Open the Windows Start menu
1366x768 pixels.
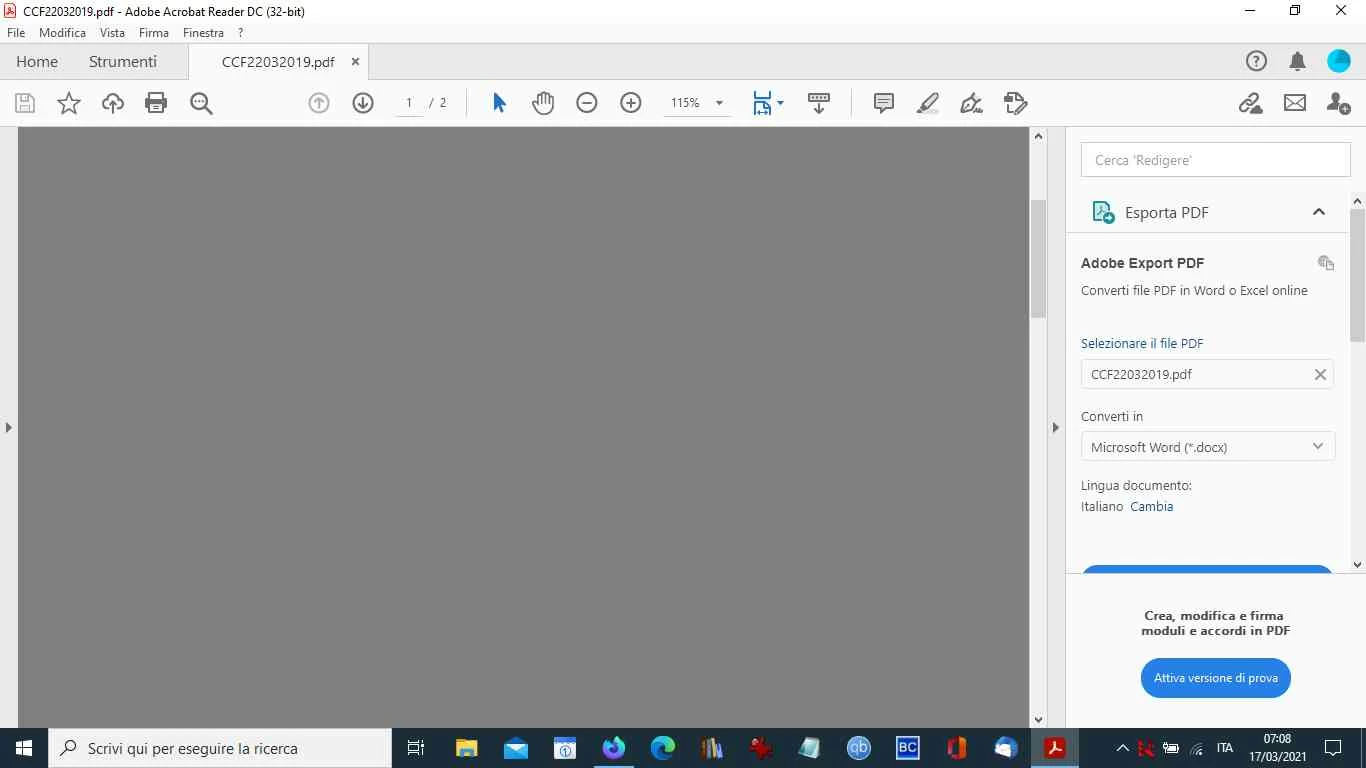(24, 748)
